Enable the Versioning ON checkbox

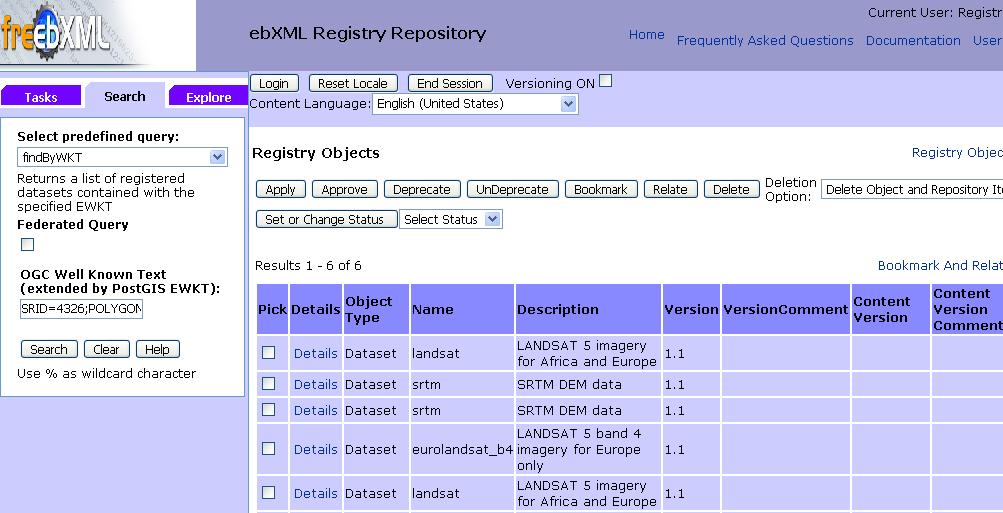(605, 82)
